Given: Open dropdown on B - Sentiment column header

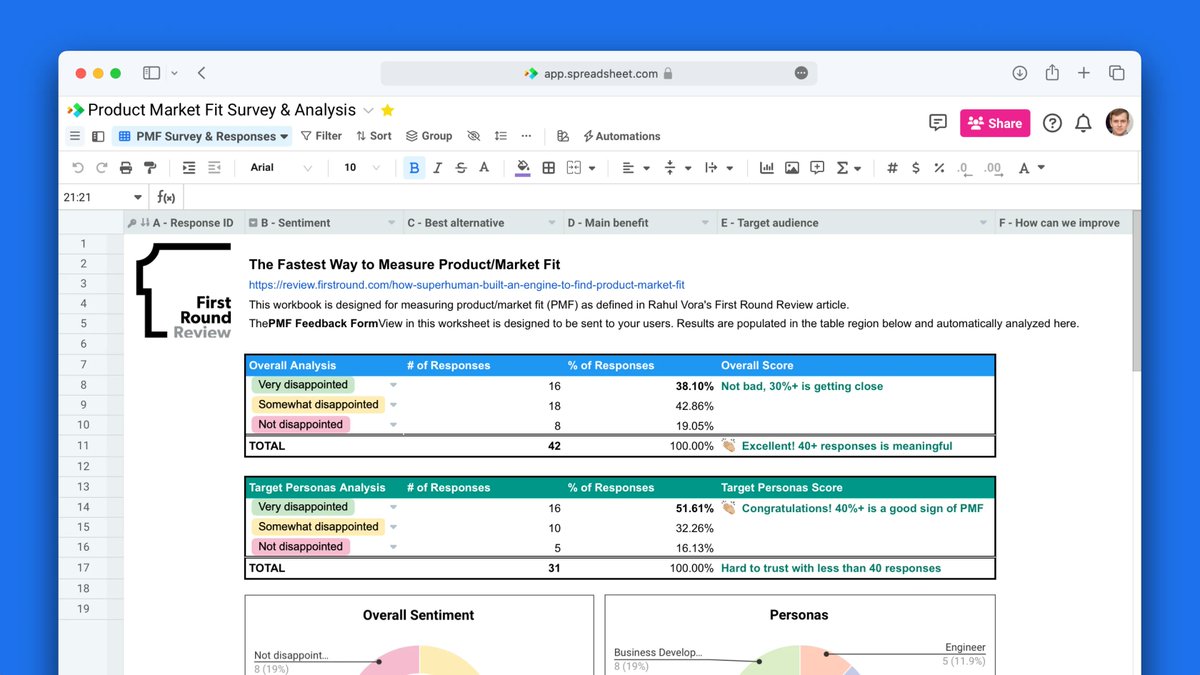Looking at the screenshot, I should coord(394,223).
